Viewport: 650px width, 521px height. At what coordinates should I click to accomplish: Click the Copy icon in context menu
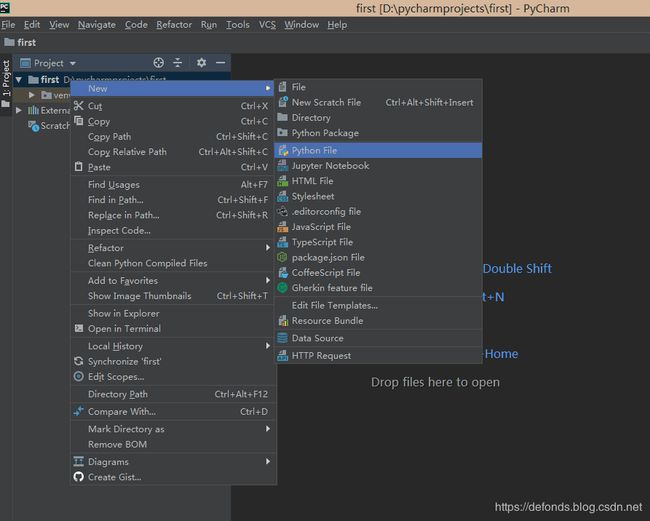78,121
